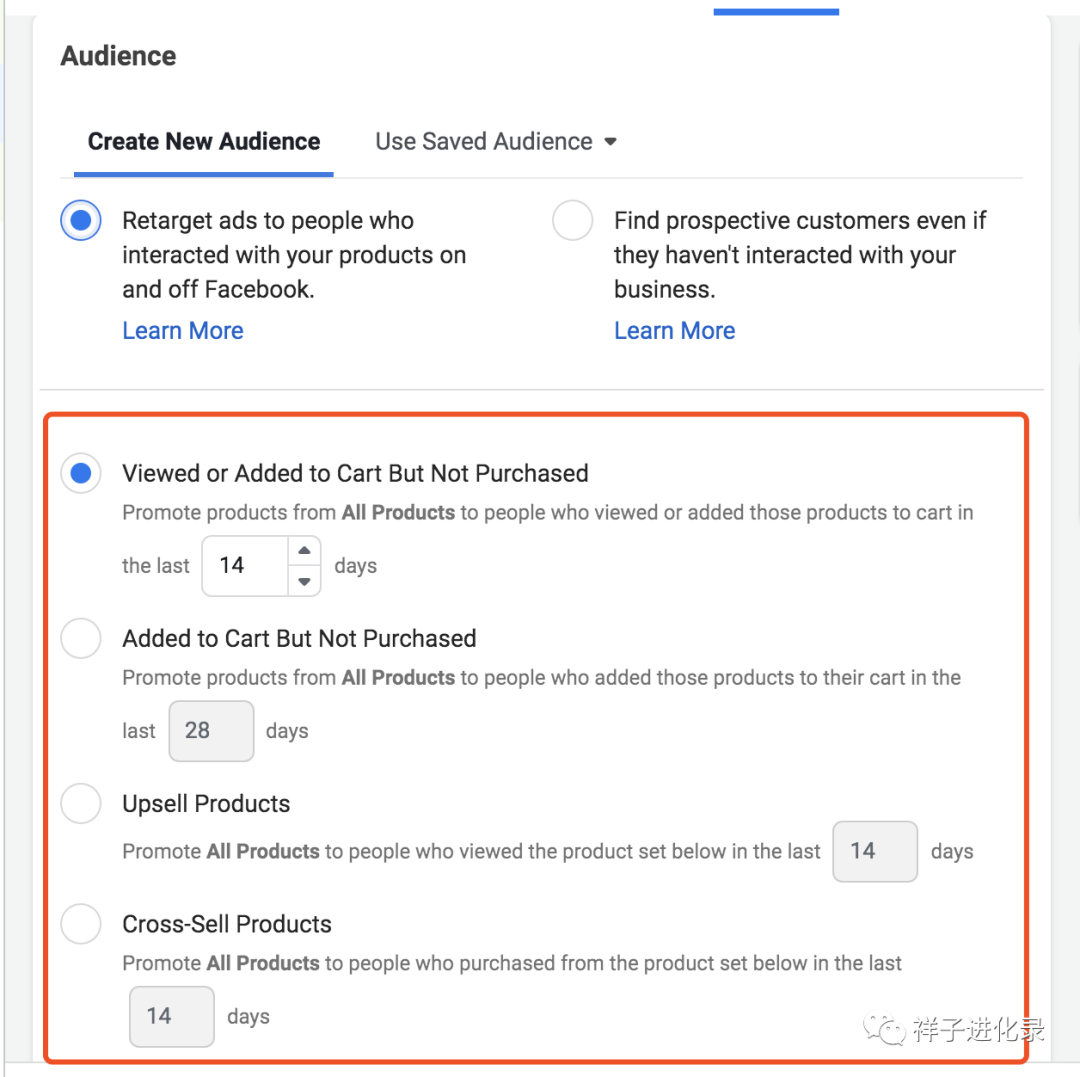Click the 28 days field for cart additions
The width and height of the screenshot is (1080, 1077).
(x=211, y=731)
